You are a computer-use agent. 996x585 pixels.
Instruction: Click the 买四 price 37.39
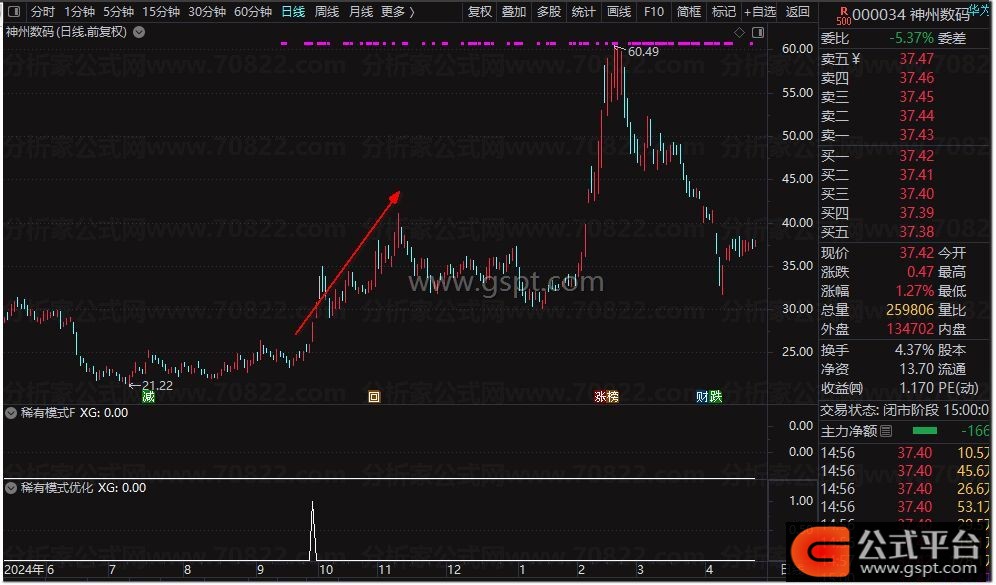(917, 213)
